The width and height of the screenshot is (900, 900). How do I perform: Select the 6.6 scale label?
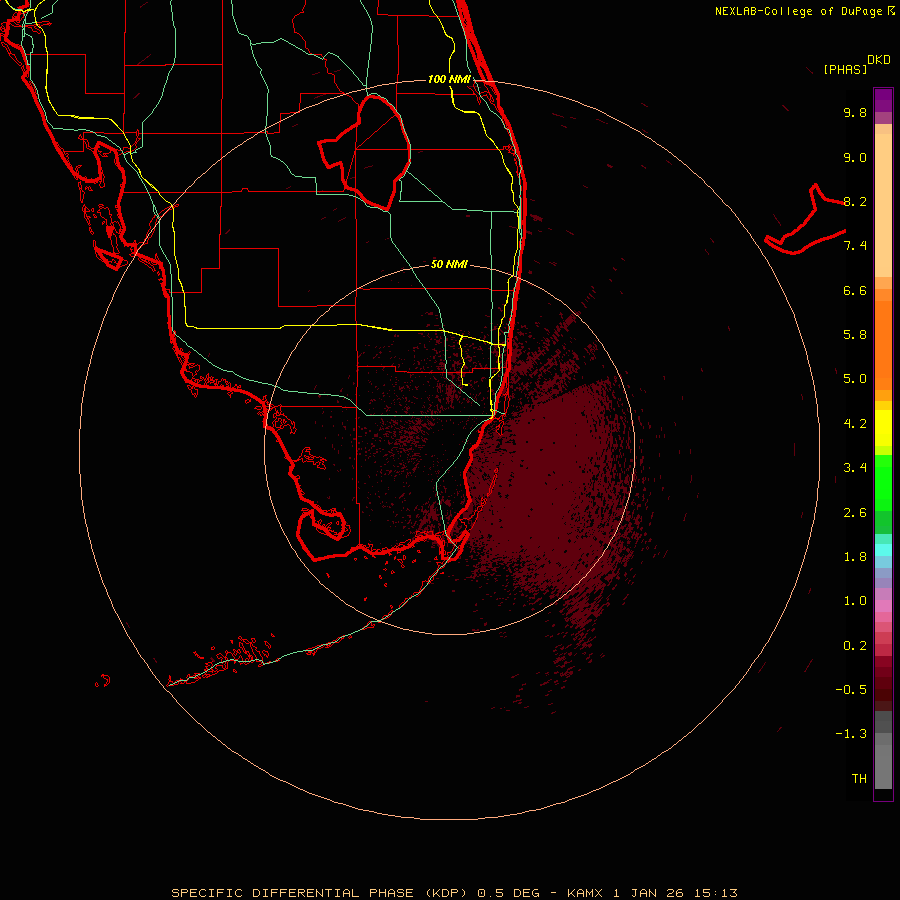click(x=855, y=290)
